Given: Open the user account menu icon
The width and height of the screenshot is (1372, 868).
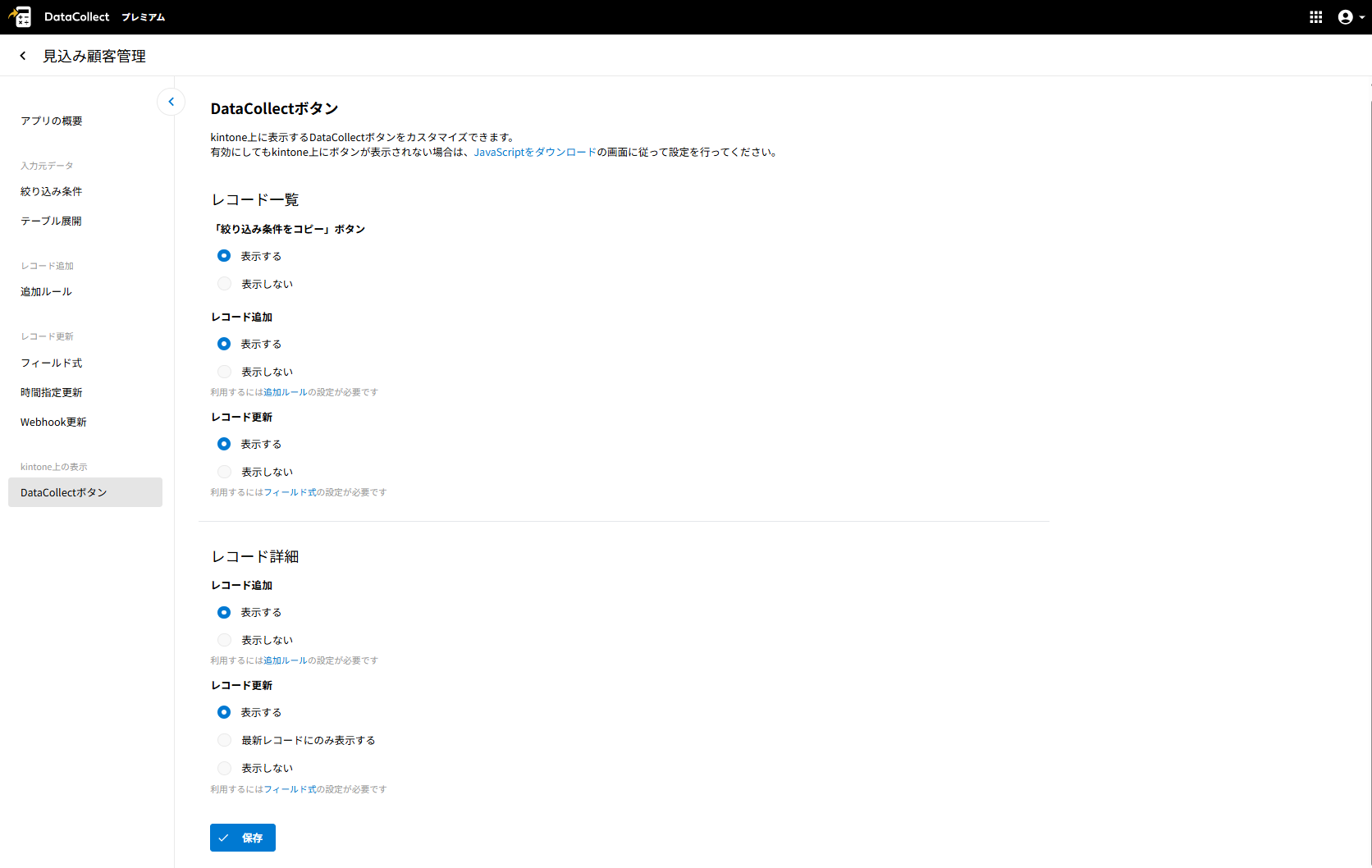Looking at the screenshot, I should (x=1351, y=17).
